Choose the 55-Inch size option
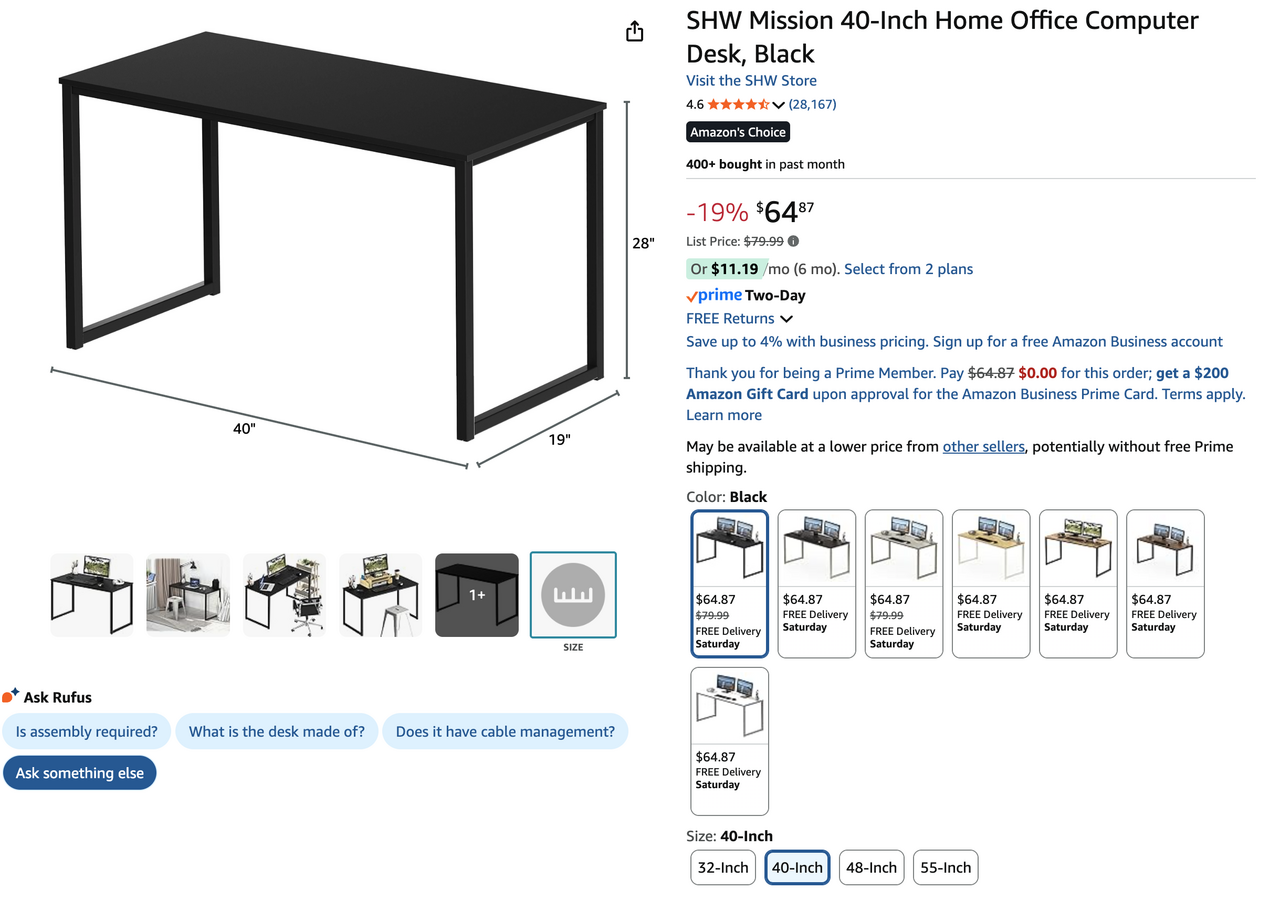This screenshot has width=1280, height=900. pyautogui.click(x=945, y=867)
